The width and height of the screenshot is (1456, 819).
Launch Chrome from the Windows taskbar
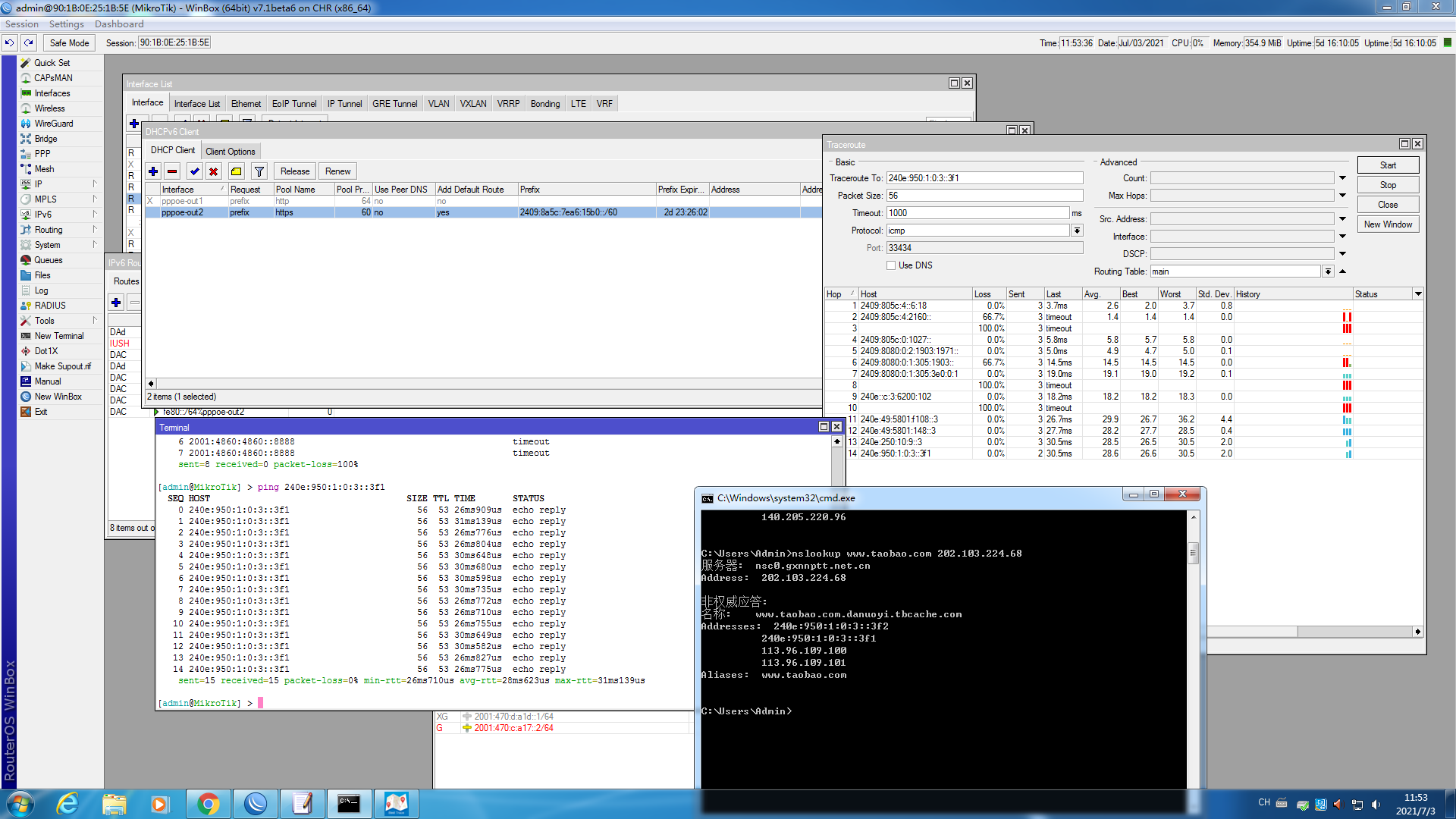click(x=208, y=804)
